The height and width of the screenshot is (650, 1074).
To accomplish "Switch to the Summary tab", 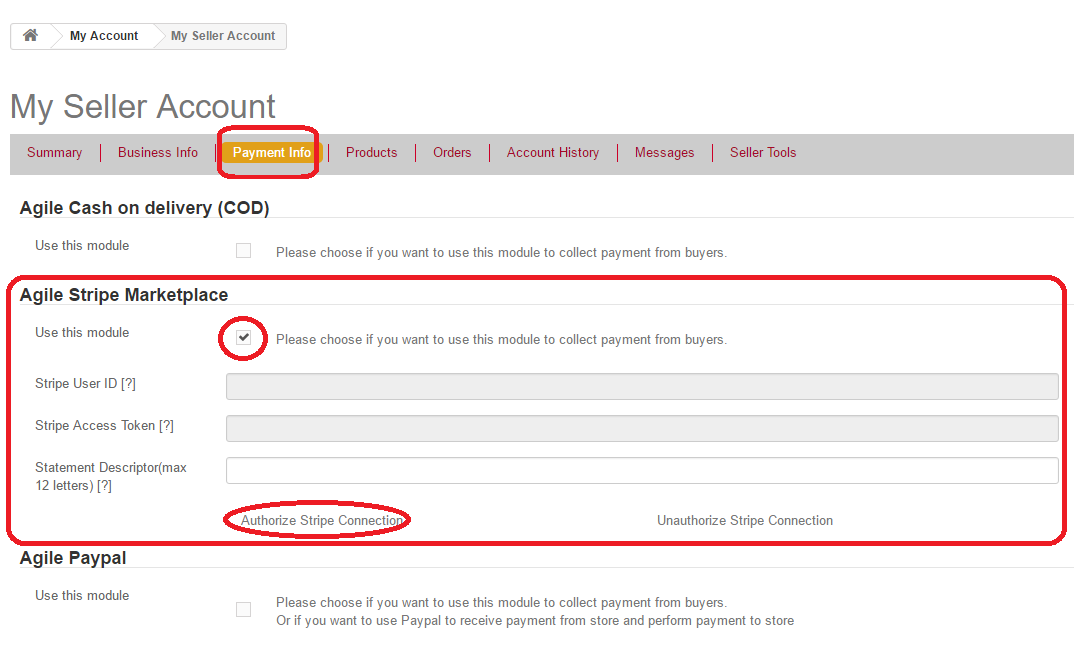I will click(54, 153).
